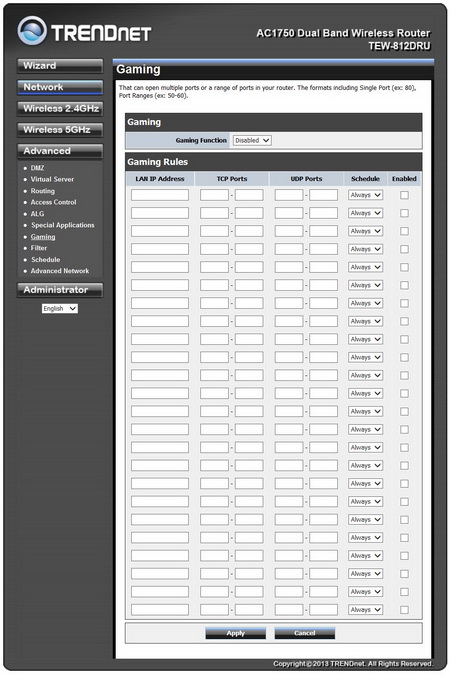450x675 pixels.
Task: Click the TEW-812DRU model text
Action: coord(399,46)
